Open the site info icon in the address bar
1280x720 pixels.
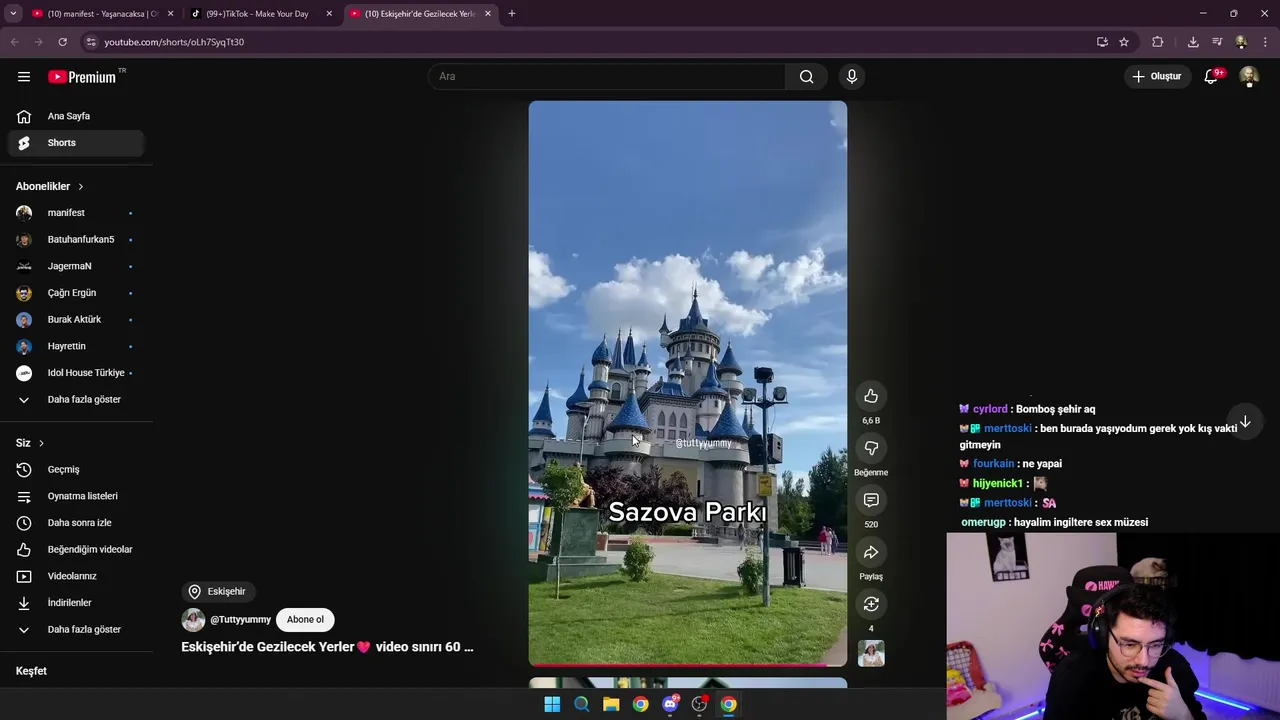coord(90,42)
